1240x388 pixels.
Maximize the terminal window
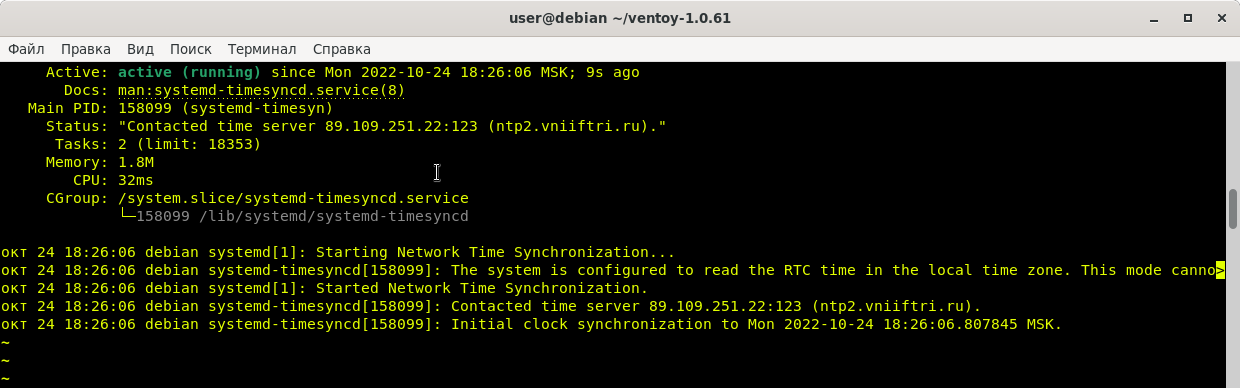(x=1188, y=18)
